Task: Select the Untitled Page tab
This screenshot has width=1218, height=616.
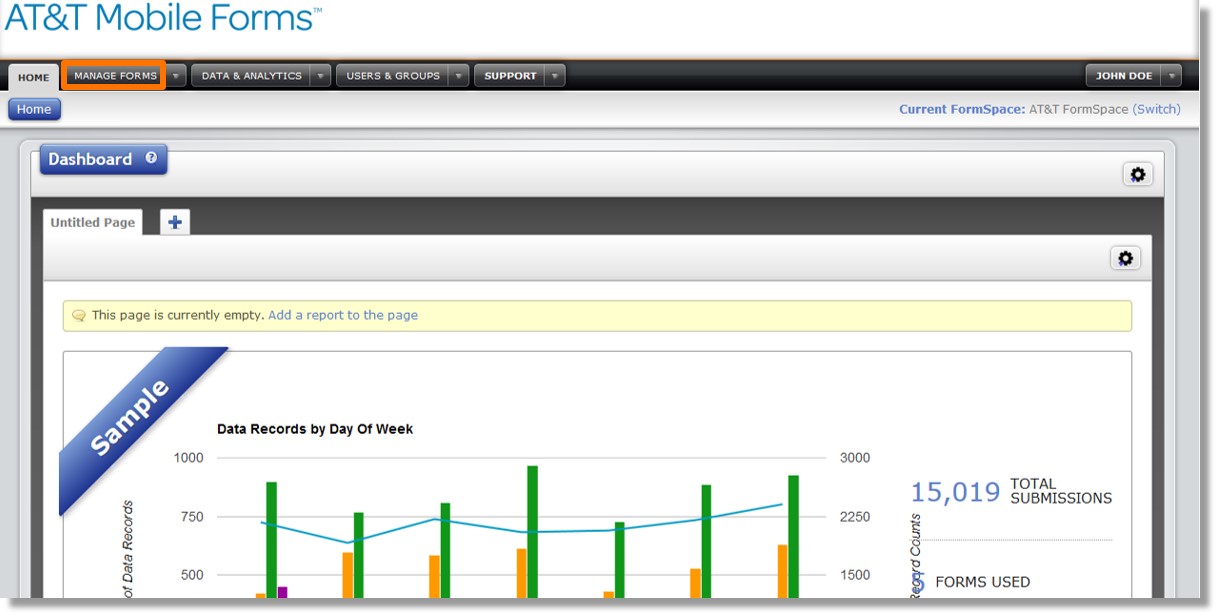Action: (92, 222)
